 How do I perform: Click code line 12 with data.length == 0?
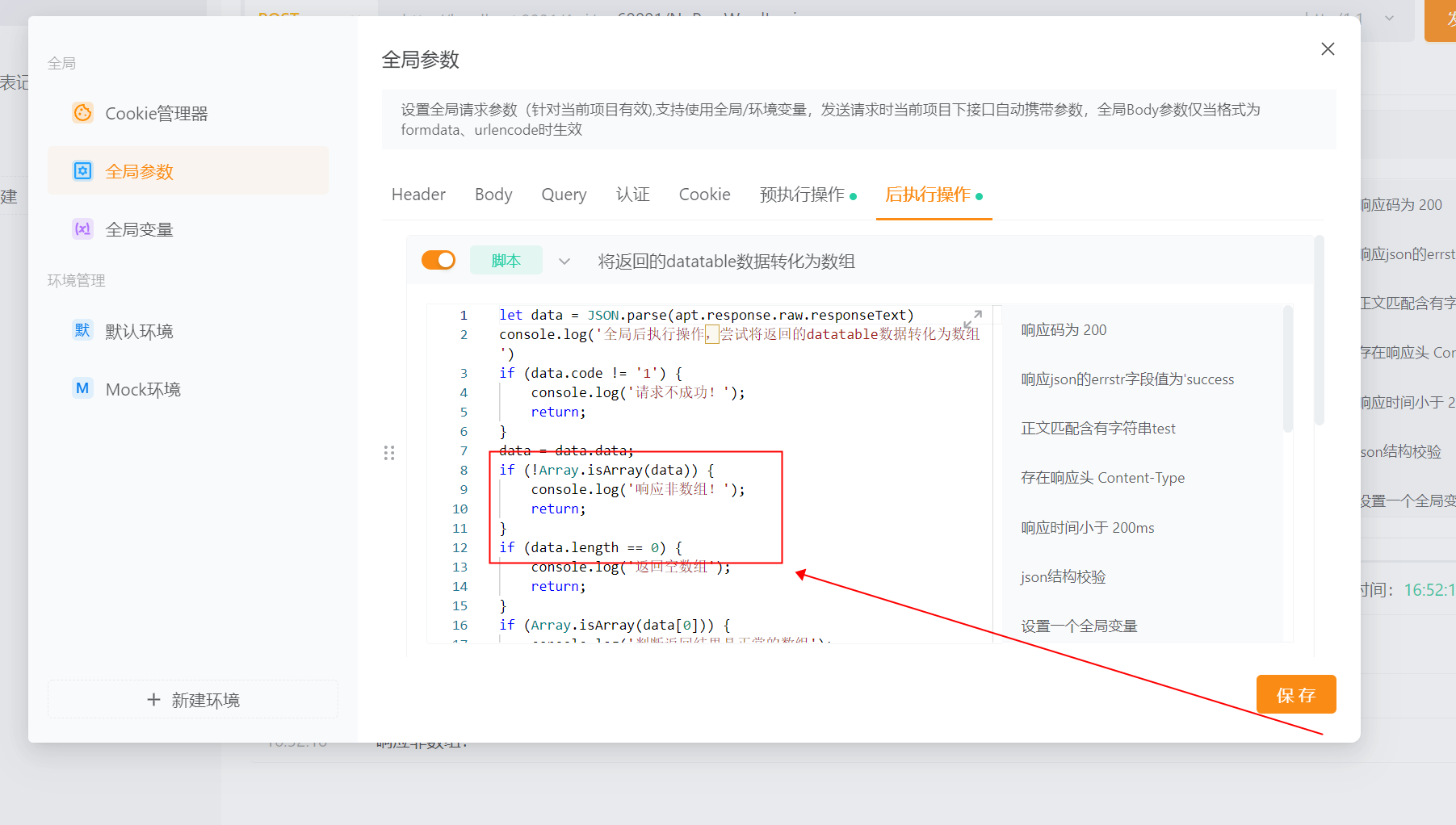[x=590, y=547]
